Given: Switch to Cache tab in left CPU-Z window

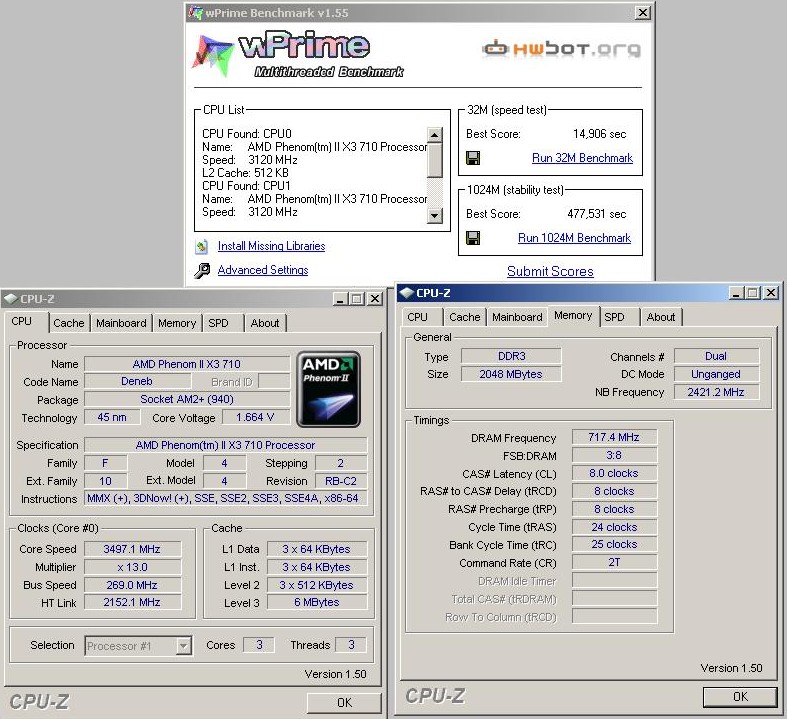Looking at the screenshot, I should pos(69,323).
